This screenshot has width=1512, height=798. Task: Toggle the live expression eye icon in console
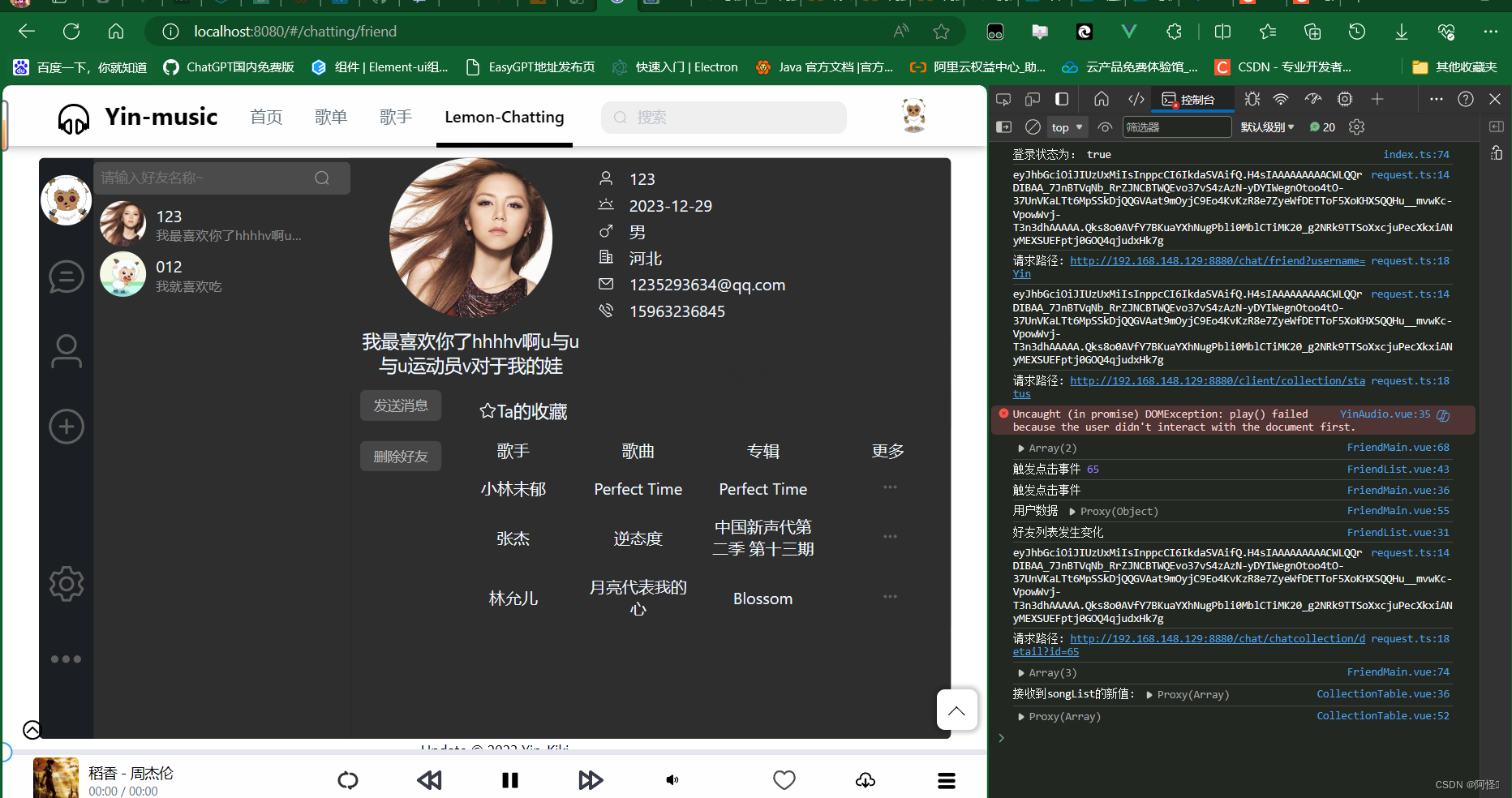(x=1105, y=127)
